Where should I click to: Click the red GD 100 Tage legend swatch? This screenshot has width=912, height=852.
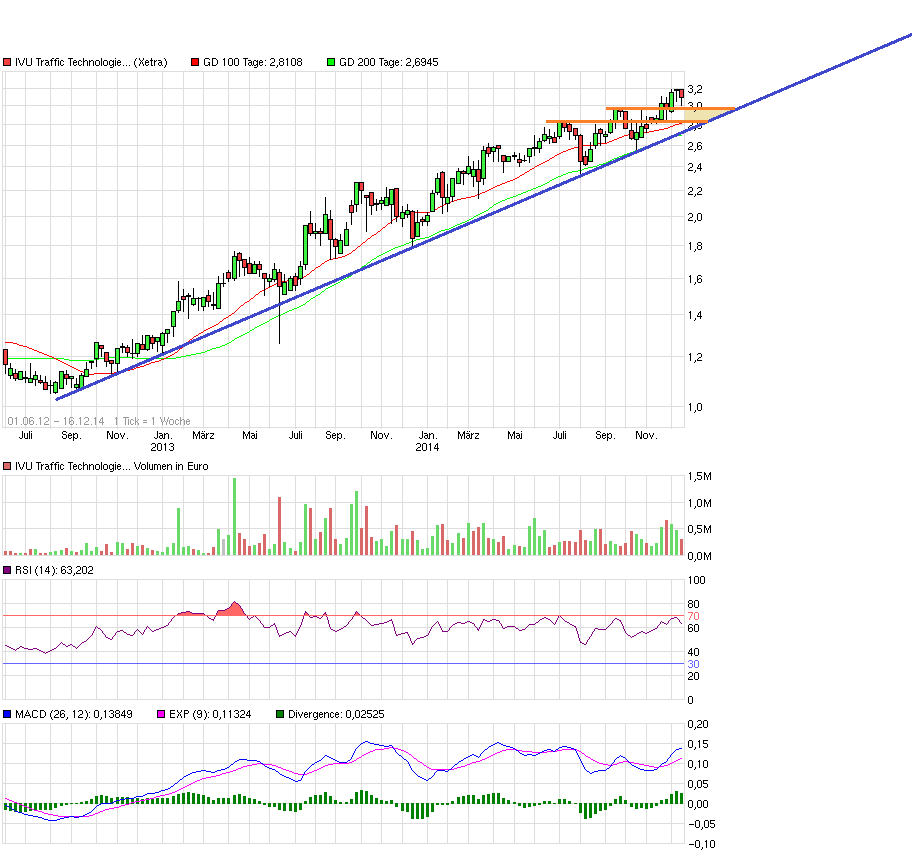click(x=195, y=62)
